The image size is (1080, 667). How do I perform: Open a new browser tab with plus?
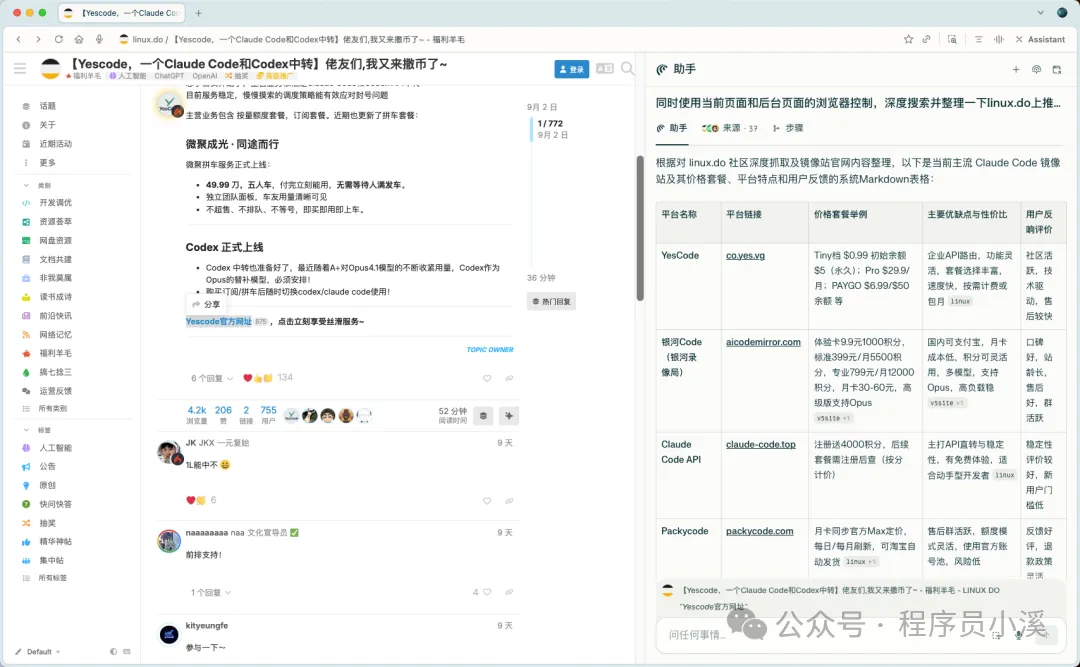click(x=198, y=12)
